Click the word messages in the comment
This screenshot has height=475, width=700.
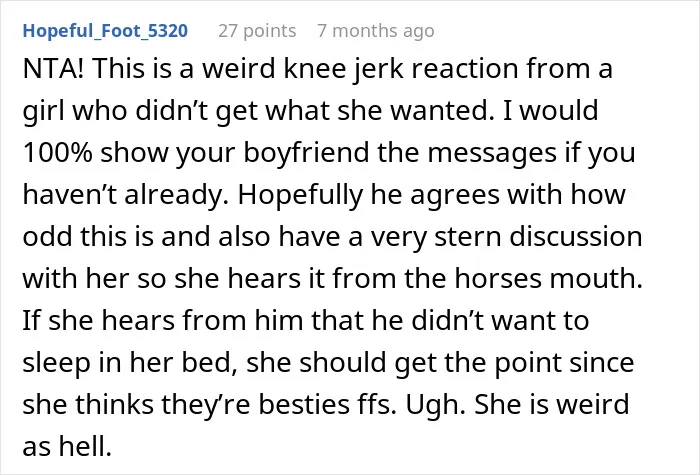tap(492, 152)
